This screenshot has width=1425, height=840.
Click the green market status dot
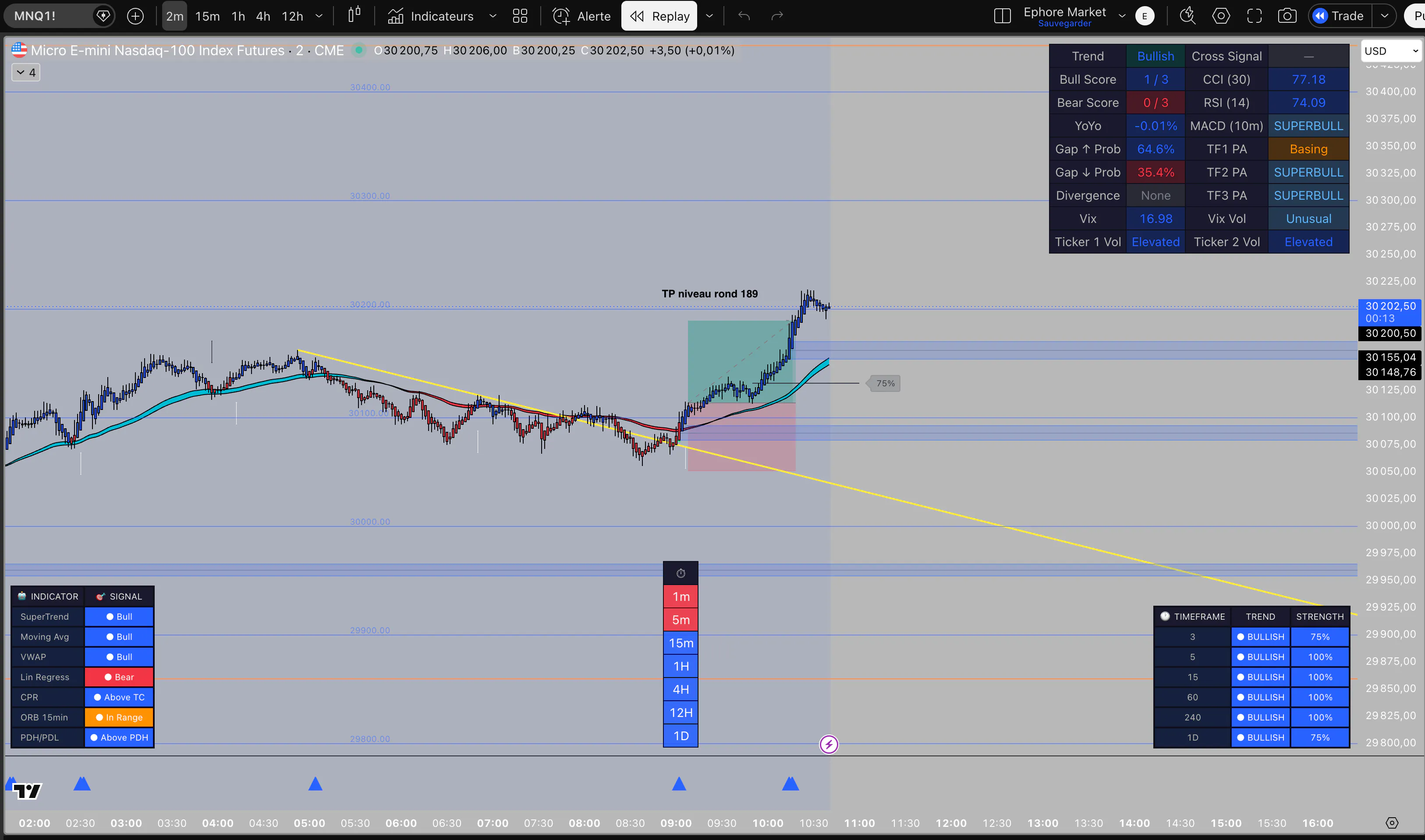(x=358, y=50)
